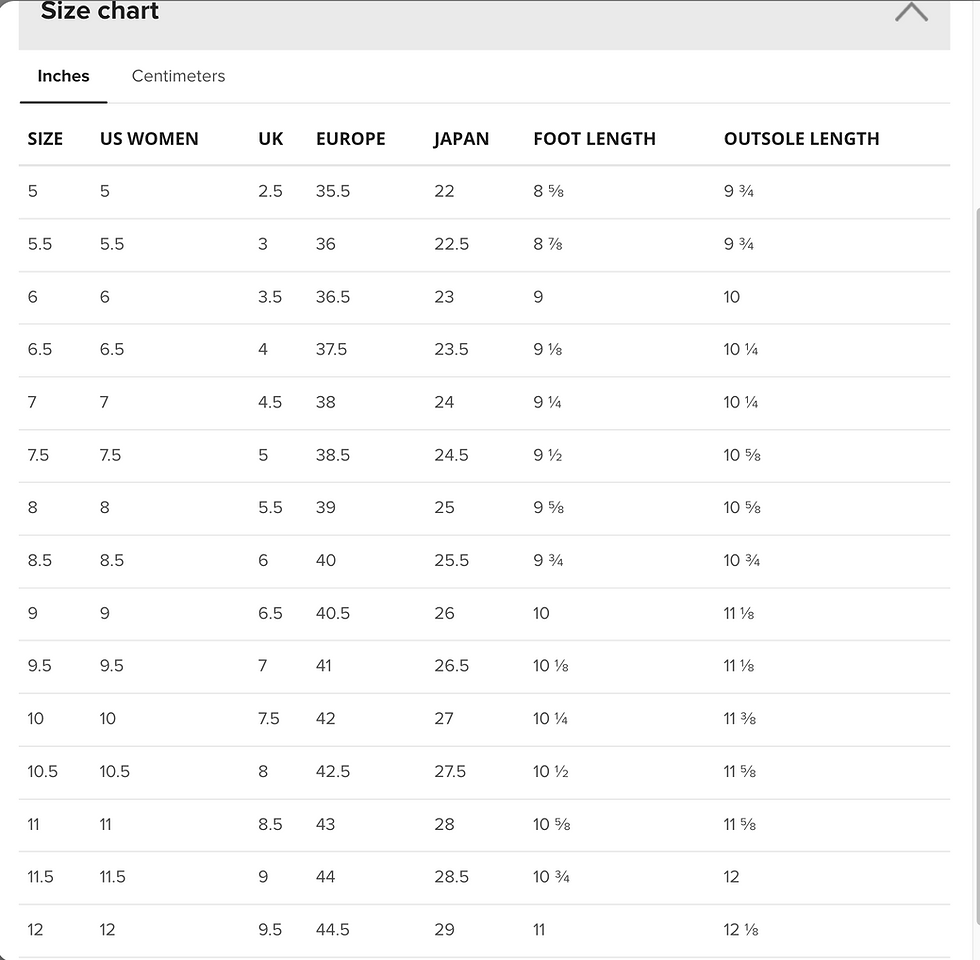Select the Europe 35.5 cell
980x960 pixels.
point(332,191)
